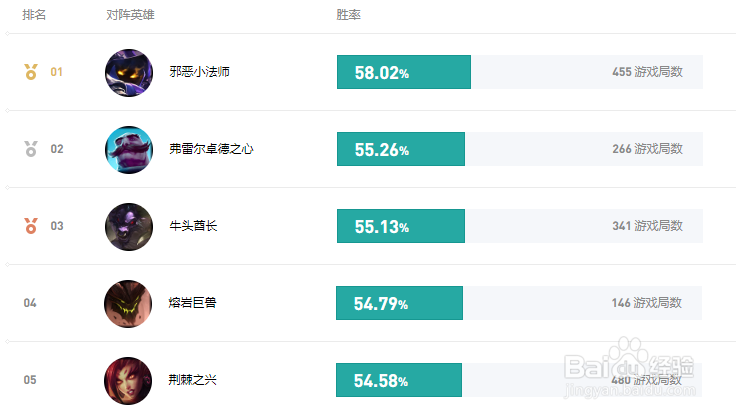Click the 邪恶小法师 champion portrait
Viewport: 736px width, 415px height.
[129, 73]
